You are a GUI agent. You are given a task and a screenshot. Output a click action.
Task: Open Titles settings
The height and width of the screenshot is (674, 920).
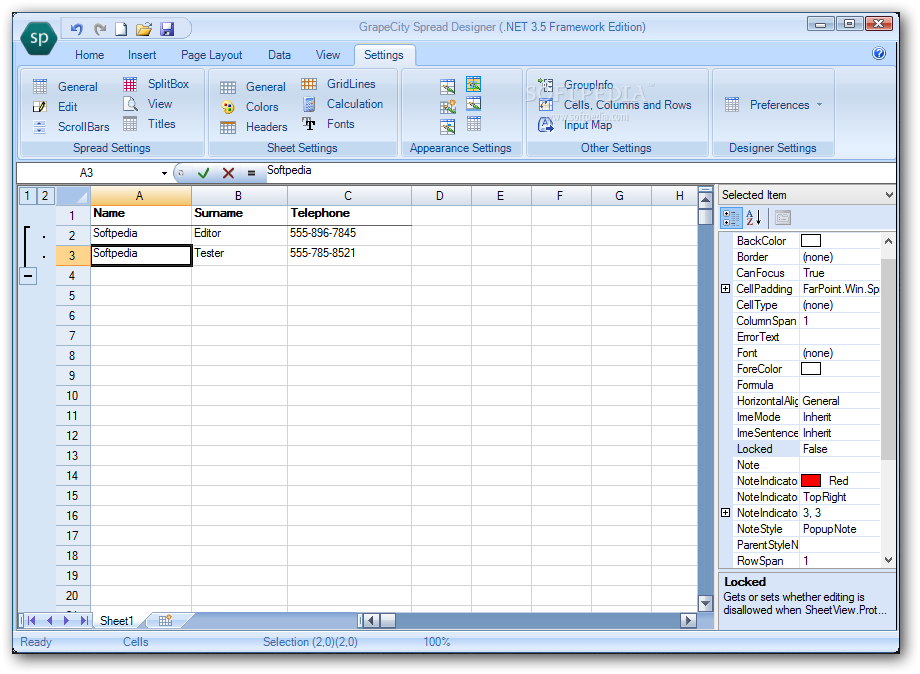(x=149, y=124)
